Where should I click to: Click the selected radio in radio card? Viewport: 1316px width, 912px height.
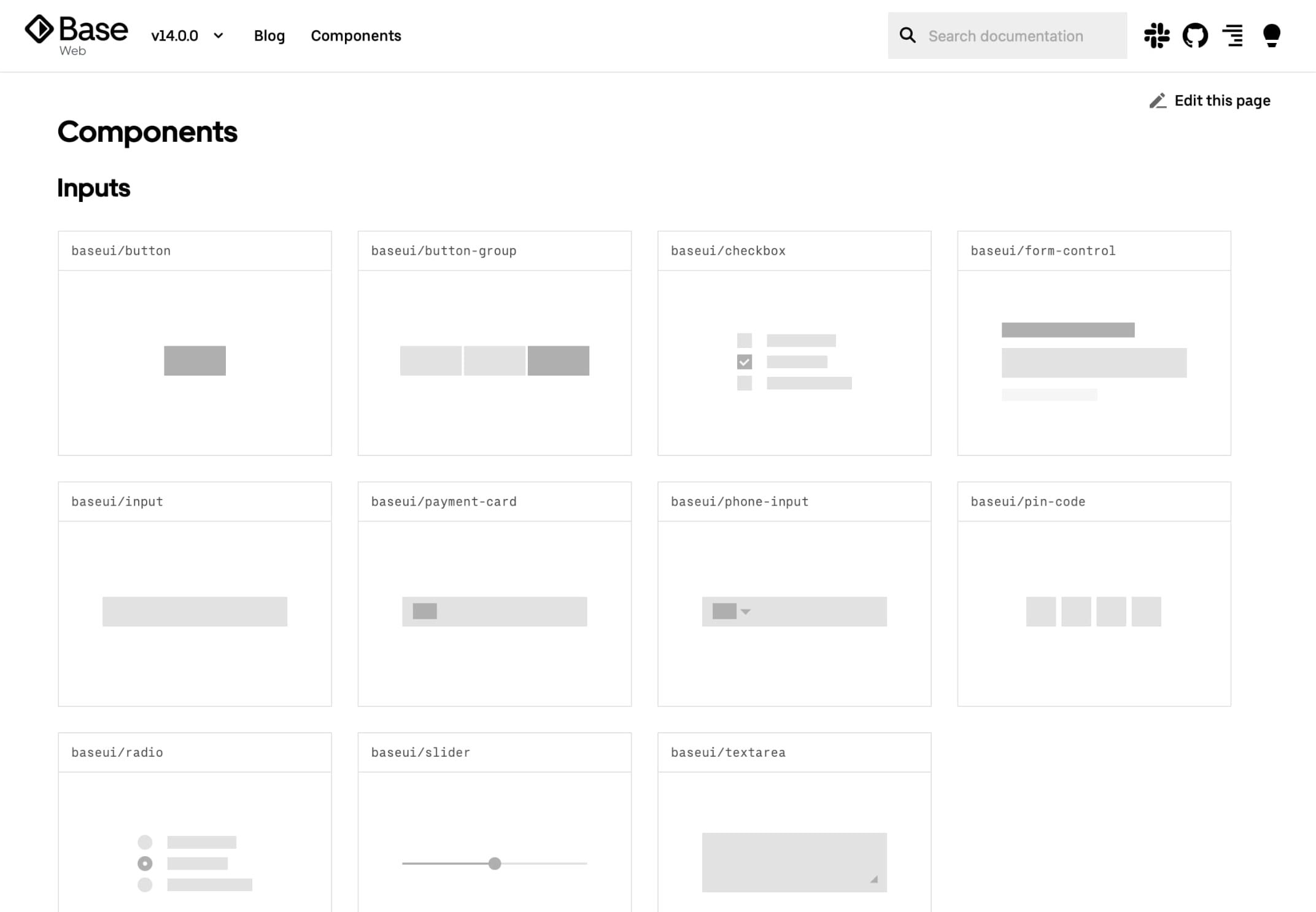(145, 864)
